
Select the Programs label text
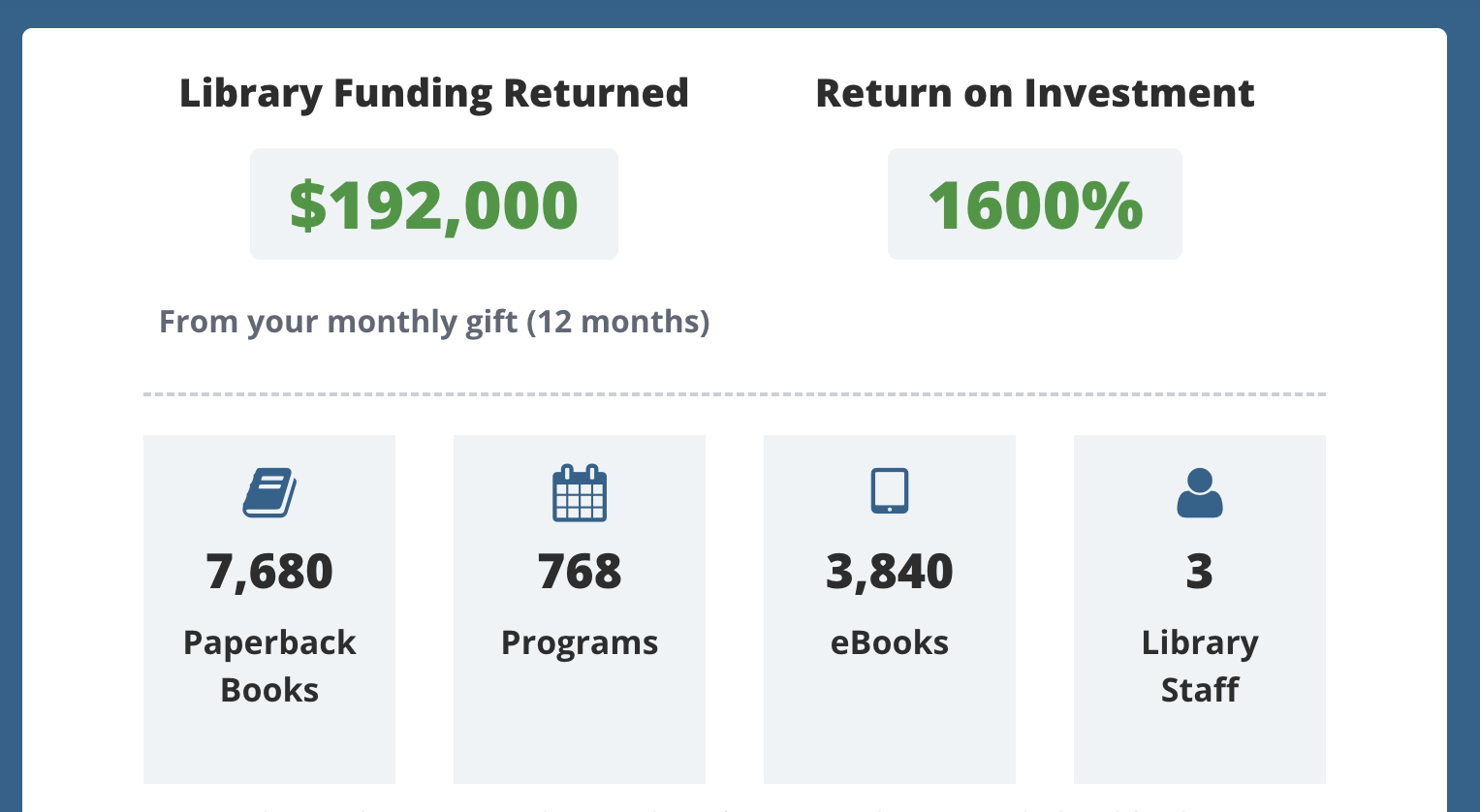(x=580, y=642)
